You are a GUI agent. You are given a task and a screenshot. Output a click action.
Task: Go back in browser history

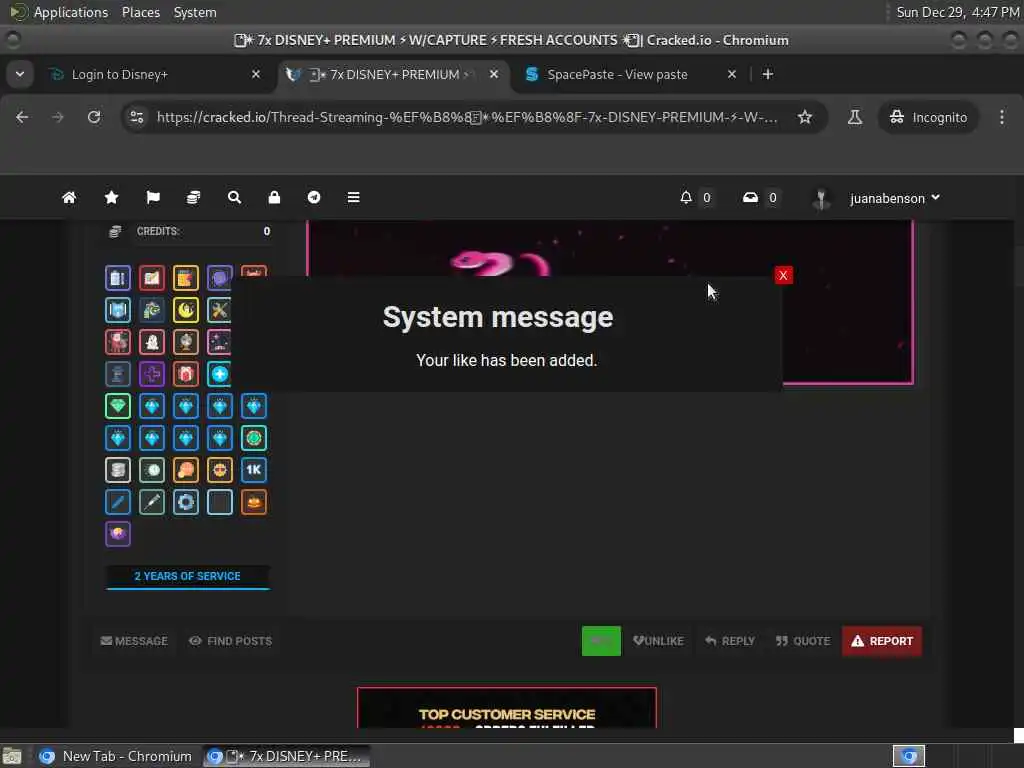(22, 117)
